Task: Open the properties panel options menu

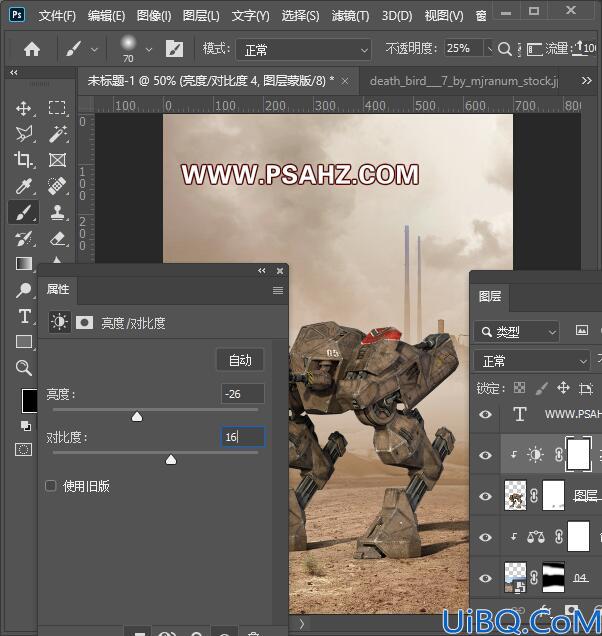Action: tap(278, 290)
